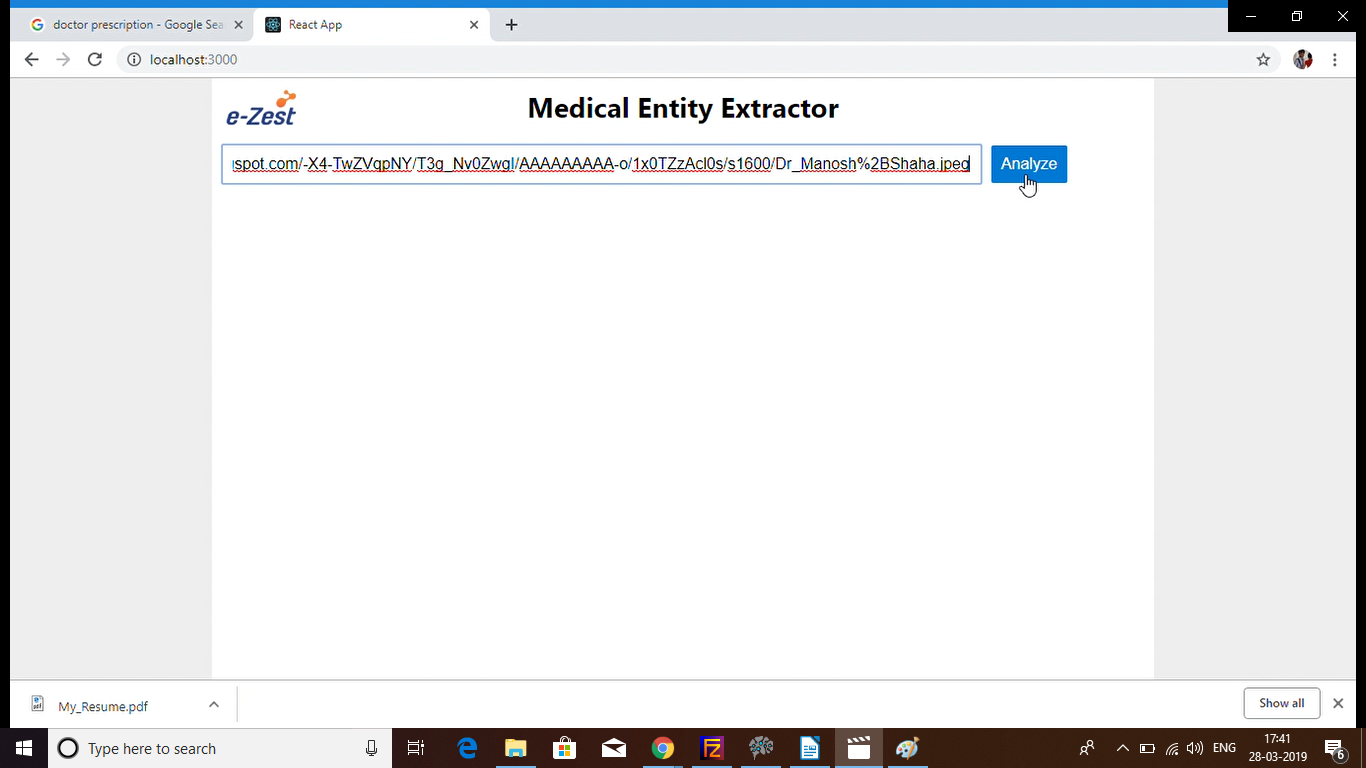Image resolution: width=1366 pixels, height=768 pixels.
Task: Go back to previous page
Action: click(31, 60)
